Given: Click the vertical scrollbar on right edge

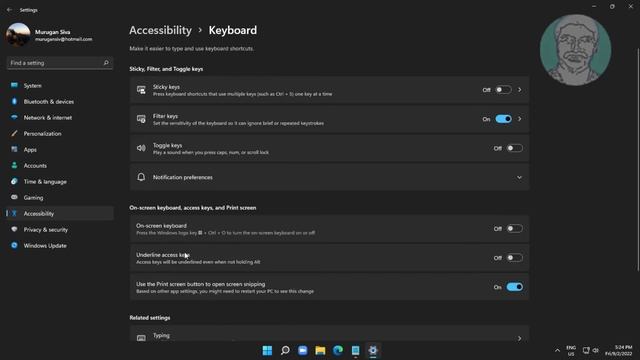Looking at the screenshot, I should [638, 159].
